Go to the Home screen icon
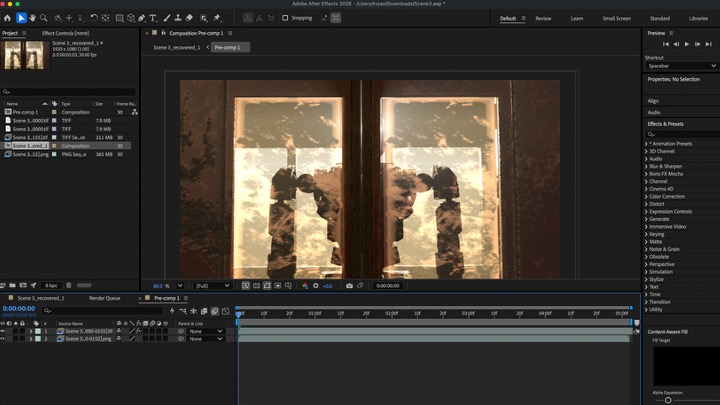720x405 pixels. 7,18
